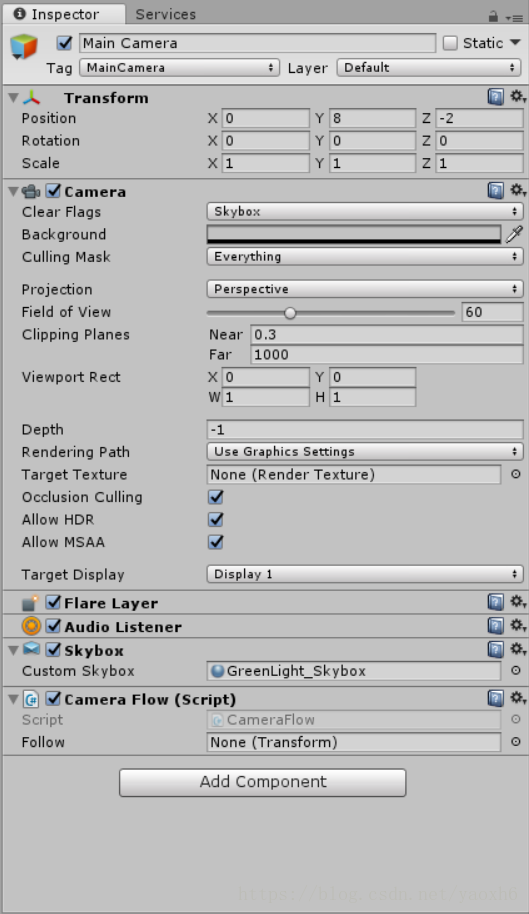This screenshot has height=914, width=529.
Task: Open the Inspector panel options menu
Action: tap(514, 17)
